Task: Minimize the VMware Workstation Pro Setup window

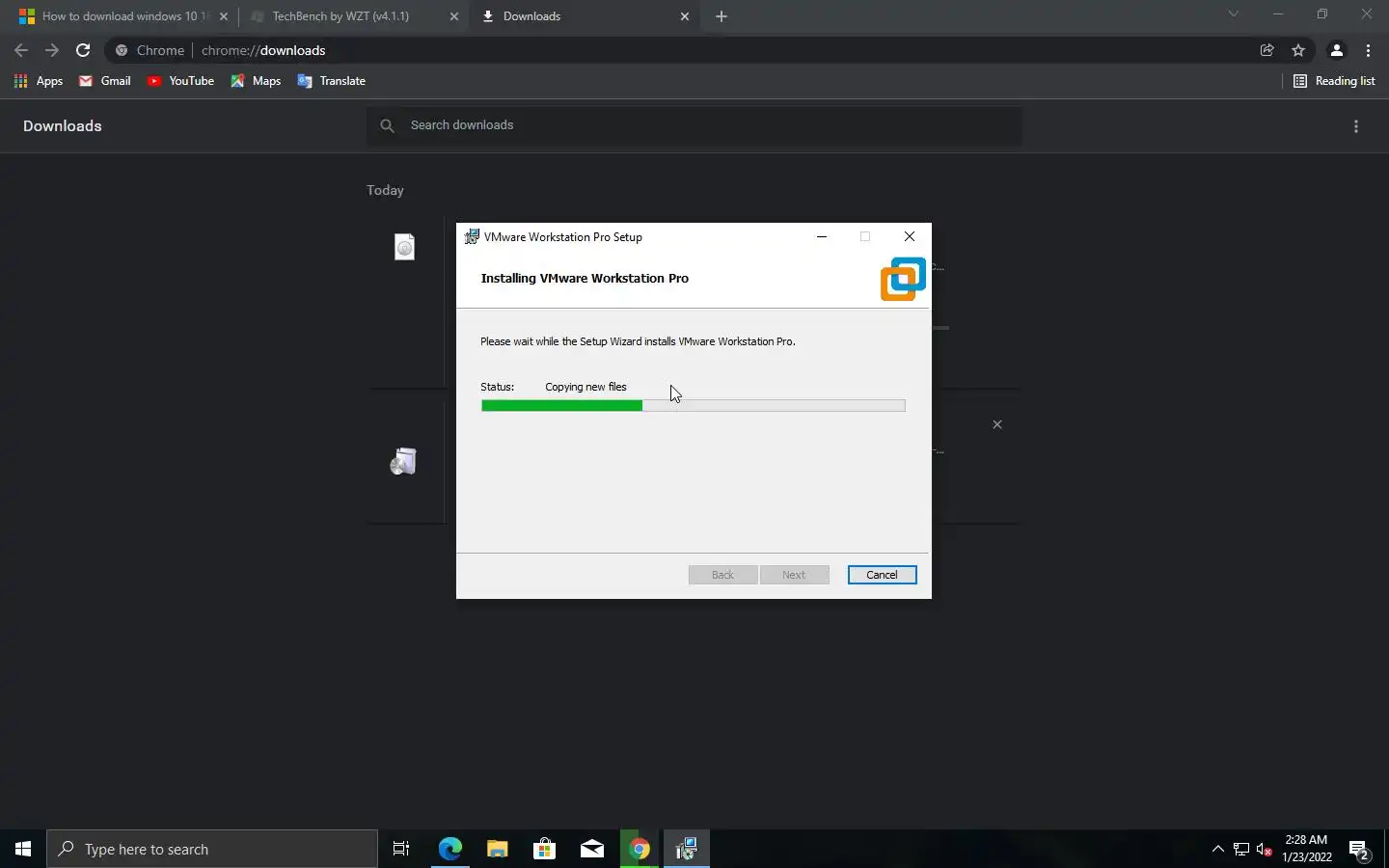Action: coord(822,236)
